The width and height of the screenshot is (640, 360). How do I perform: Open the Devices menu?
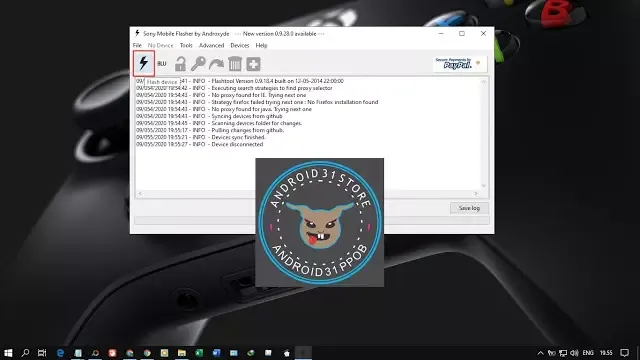coord(240,45)
